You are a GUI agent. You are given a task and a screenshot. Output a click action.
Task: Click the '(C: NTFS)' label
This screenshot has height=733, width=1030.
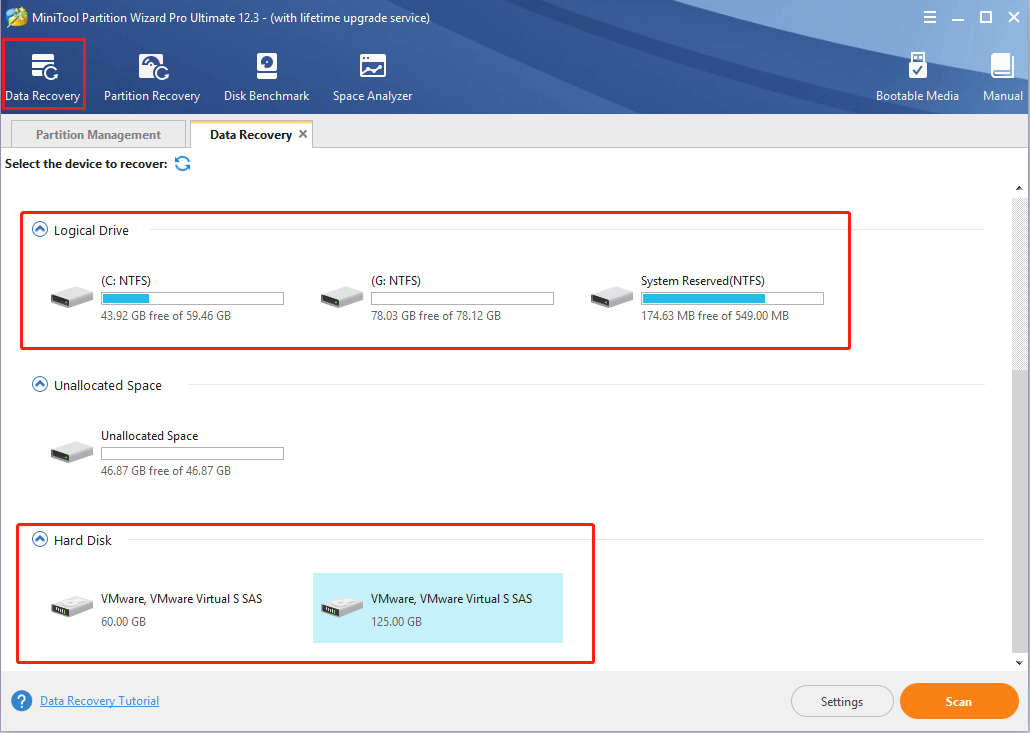click(x=126, y=281)
